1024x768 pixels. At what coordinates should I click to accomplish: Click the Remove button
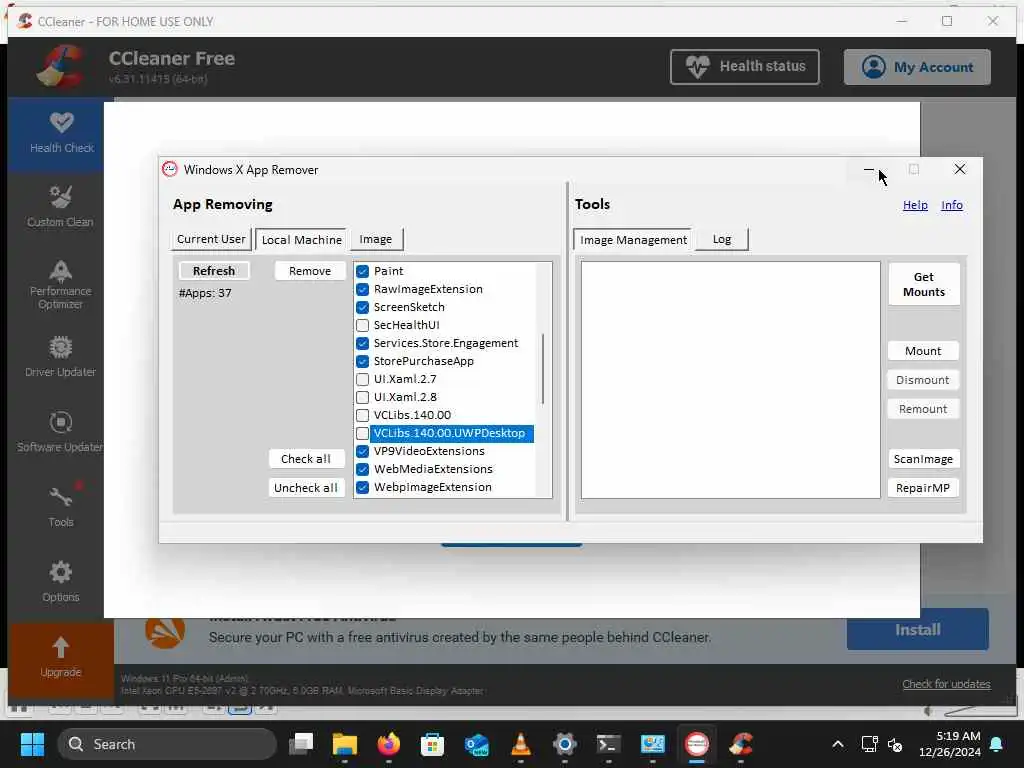click(x=310, y=270)
